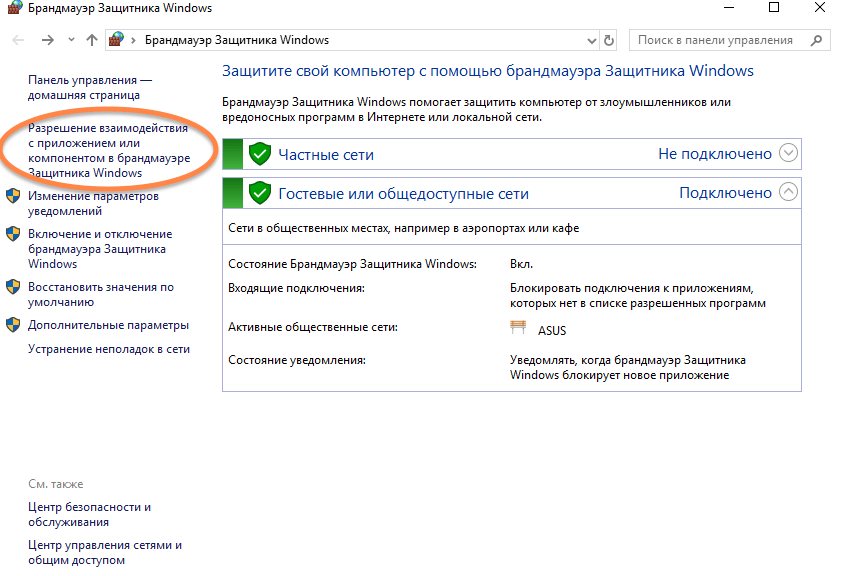
Task: Maximize the Брандмауэр Защитника Windows window
Action: pyautogui.click(x=774, y=8)
